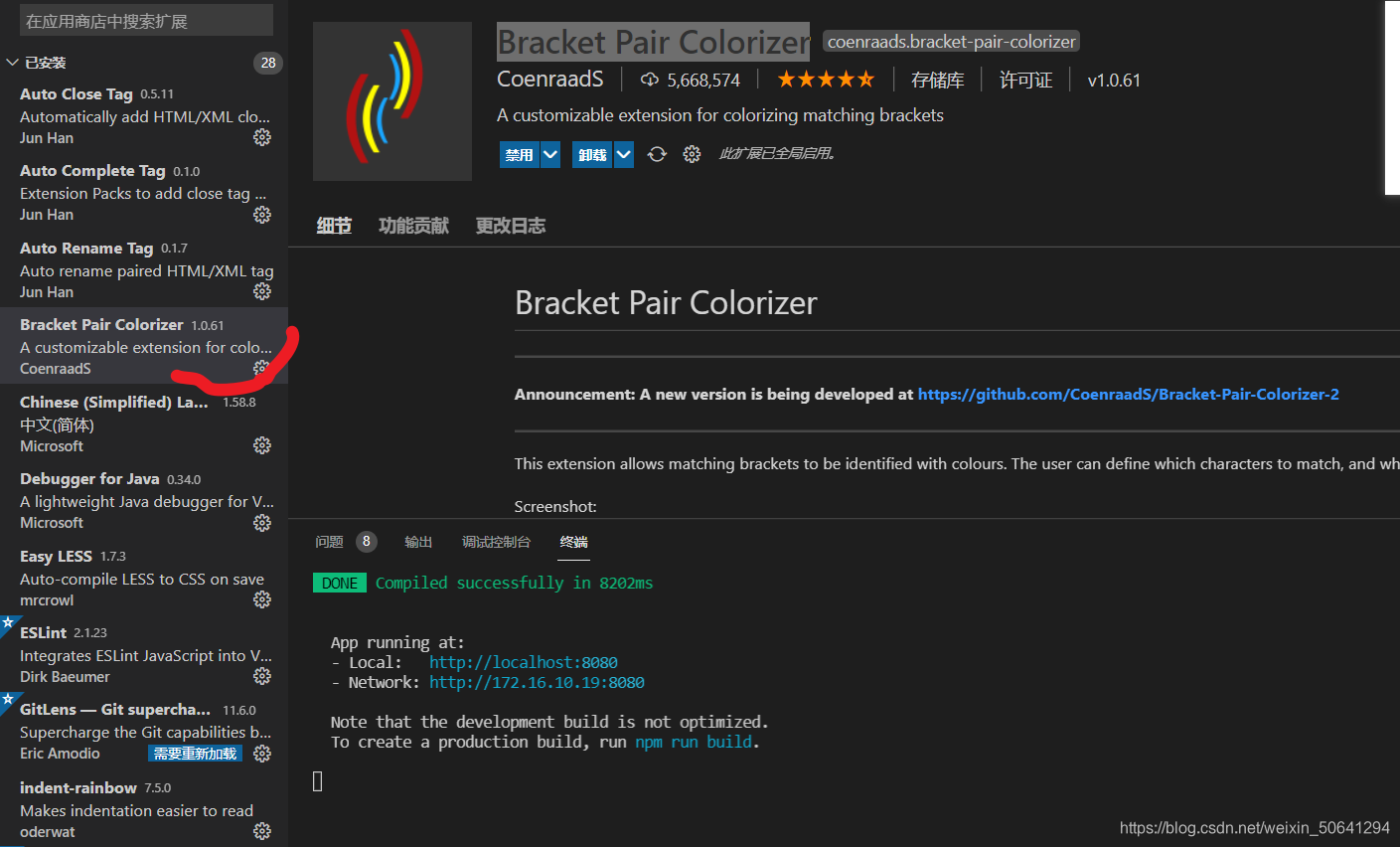The width and height of the screenshot is (1400, 847).
Task: Open the dropdown arrow next to 卸载
Action: pyautogui.click(x=623, y=154)
